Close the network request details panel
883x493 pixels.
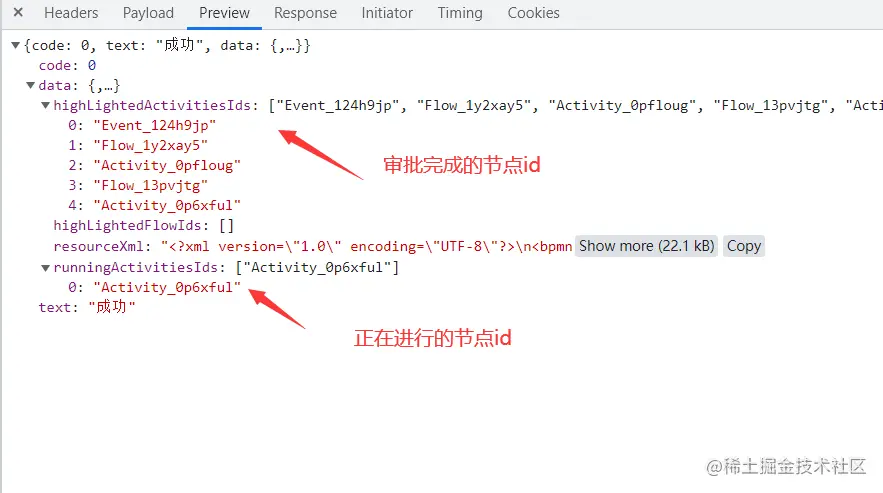[18, 12]
